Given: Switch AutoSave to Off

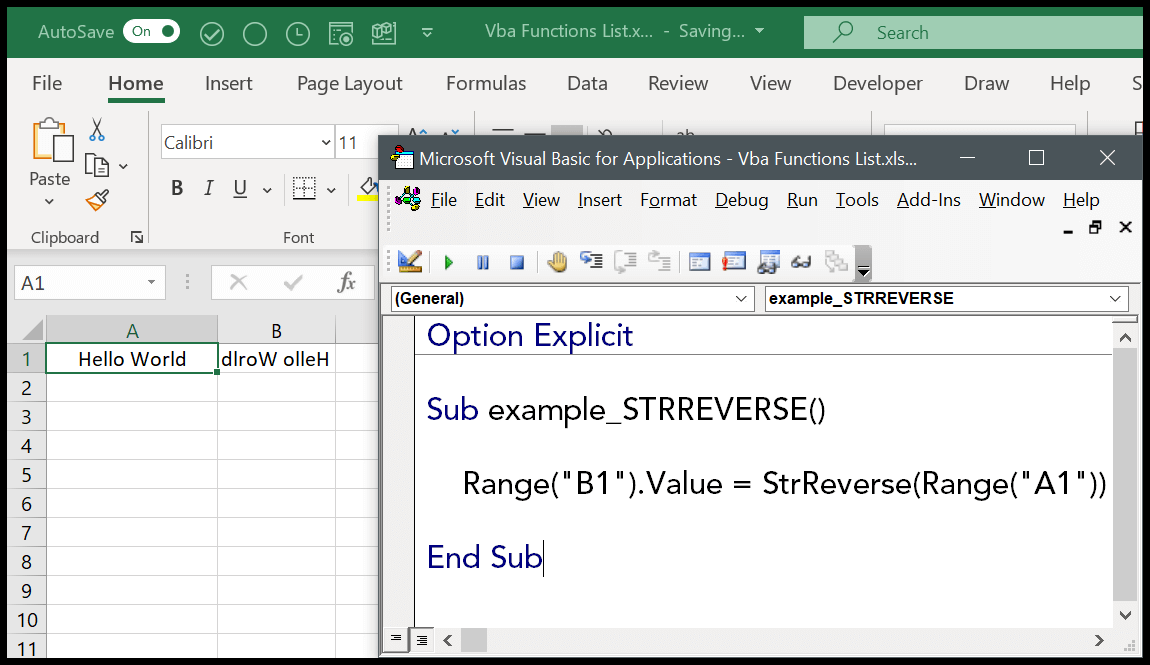Looking at the screenshot, I should point(150,31).
